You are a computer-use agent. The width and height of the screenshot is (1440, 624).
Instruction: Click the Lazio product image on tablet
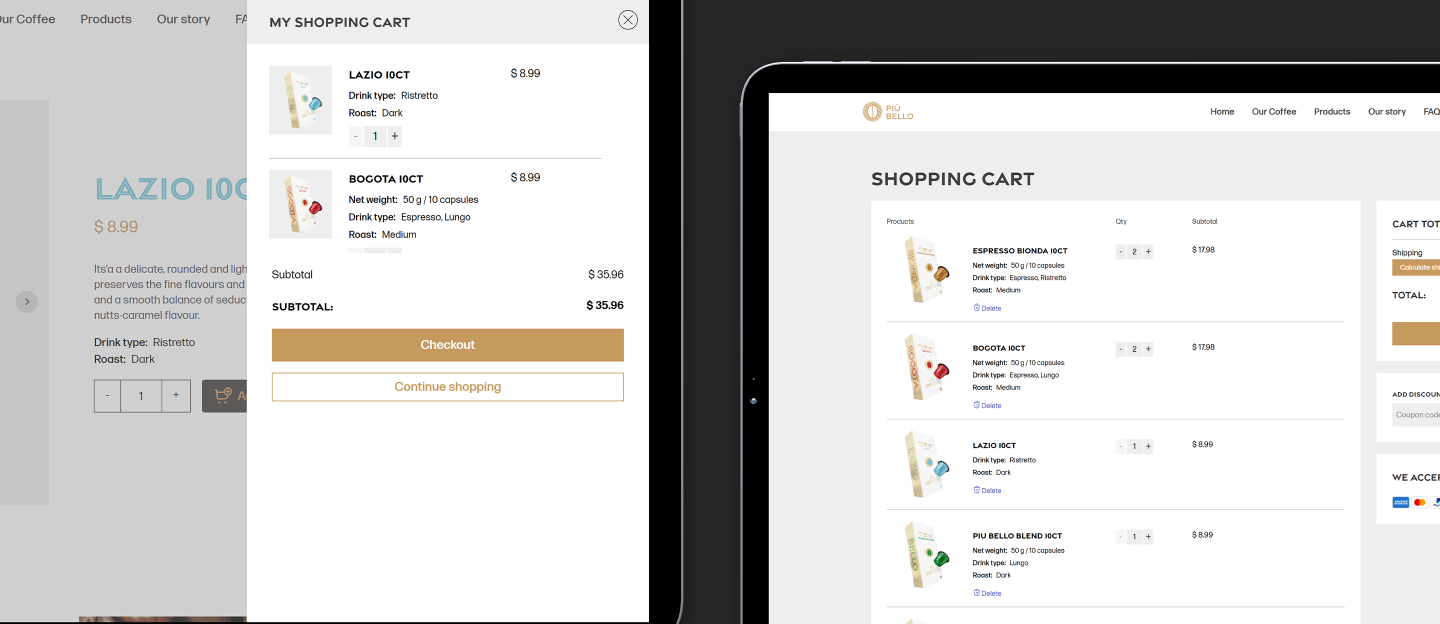coord(925,464)
